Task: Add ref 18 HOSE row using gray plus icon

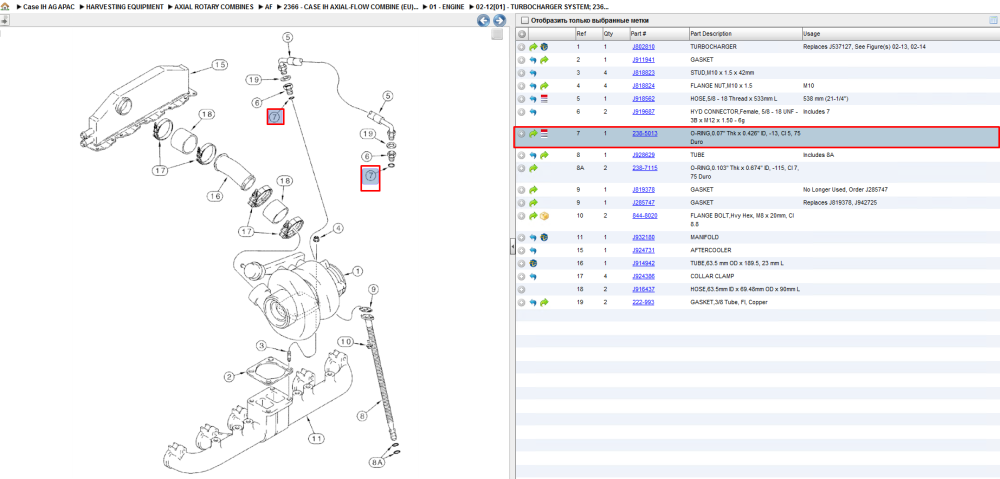Action: tap(522, 289)
